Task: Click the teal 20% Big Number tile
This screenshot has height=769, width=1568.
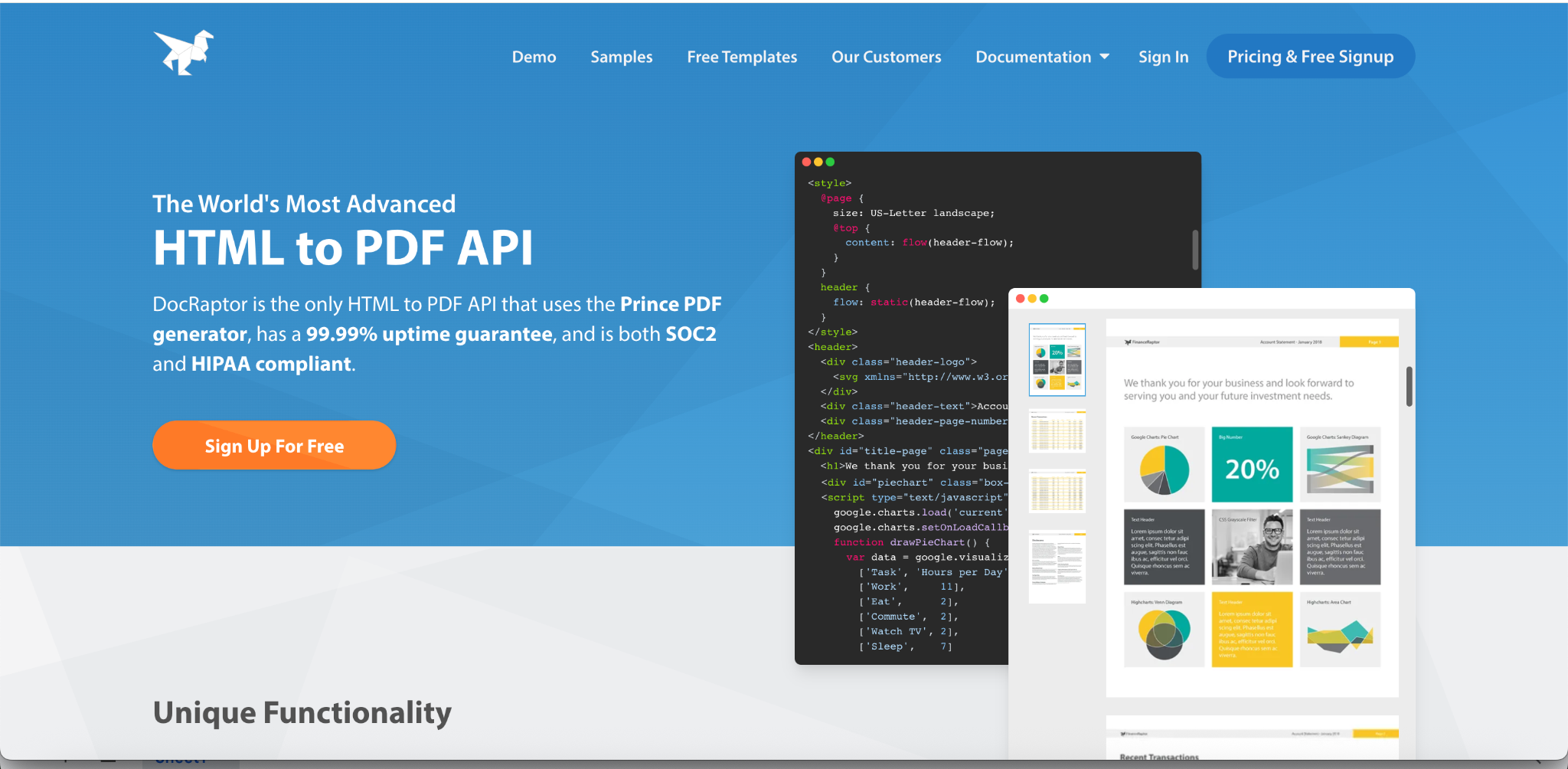Action: [1252, 464]
